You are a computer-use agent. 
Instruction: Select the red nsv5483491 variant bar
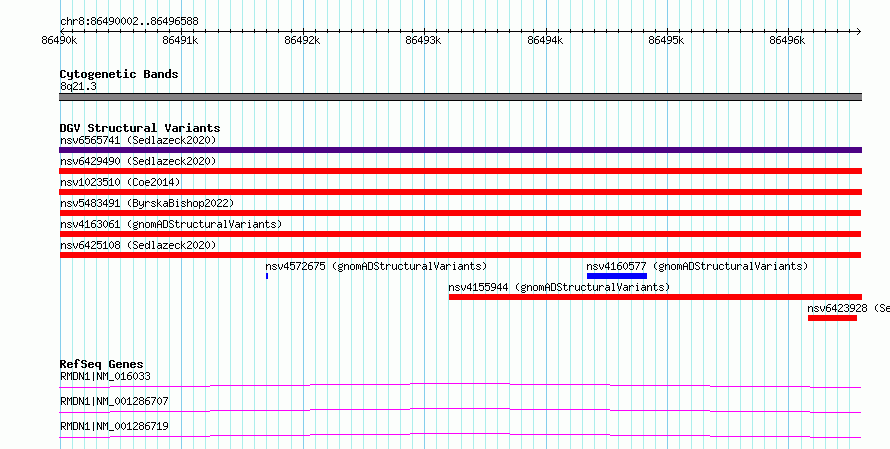(x=460, y=213)
